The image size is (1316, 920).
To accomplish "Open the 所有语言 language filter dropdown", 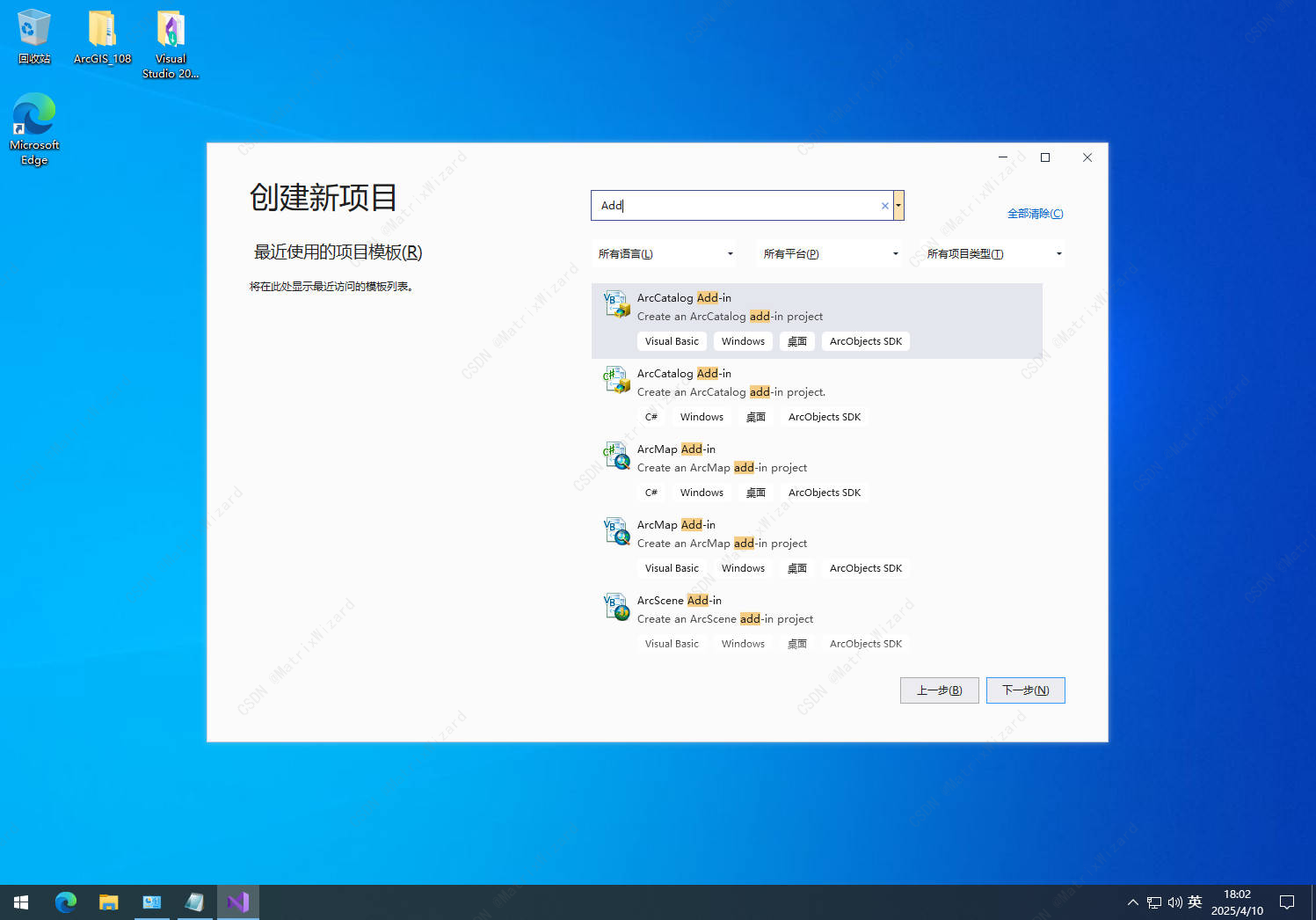I will click(x=665, y=254).
